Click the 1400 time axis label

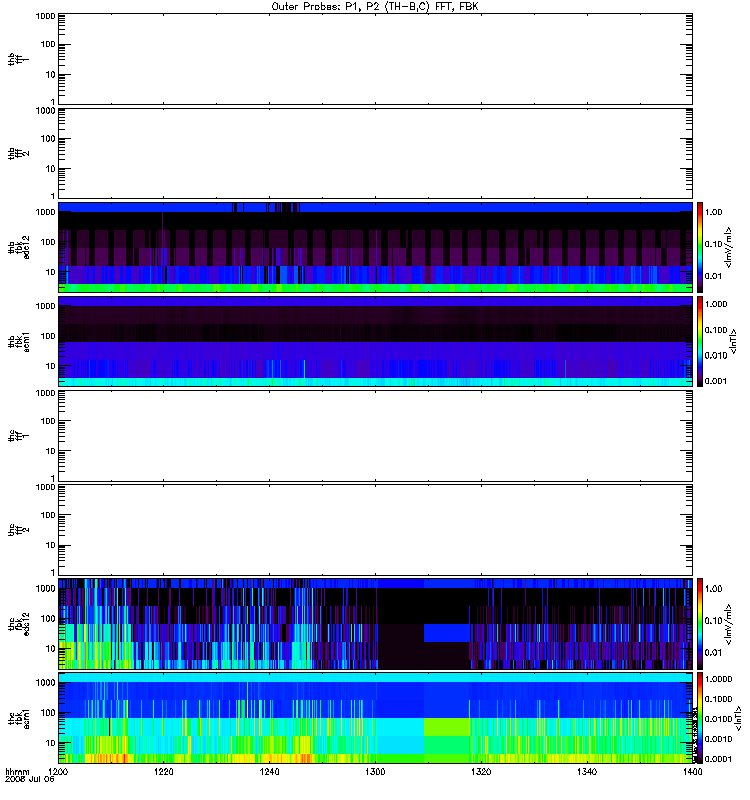click(692, 771)
